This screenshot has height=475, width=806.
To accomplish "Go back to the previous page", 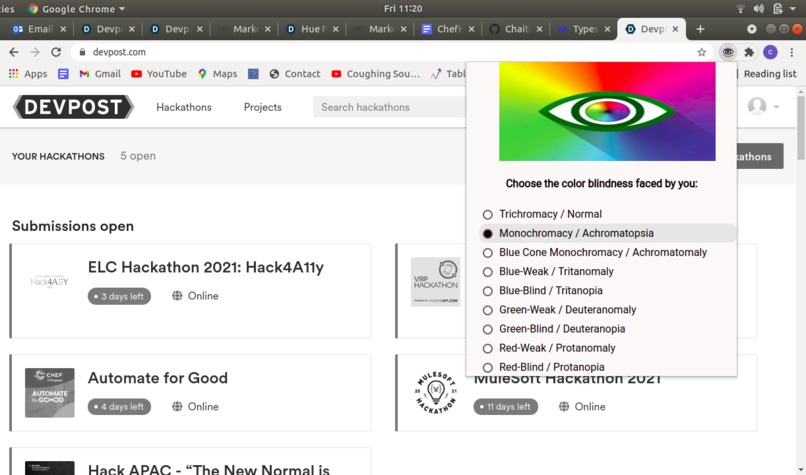I will [14, 52].
